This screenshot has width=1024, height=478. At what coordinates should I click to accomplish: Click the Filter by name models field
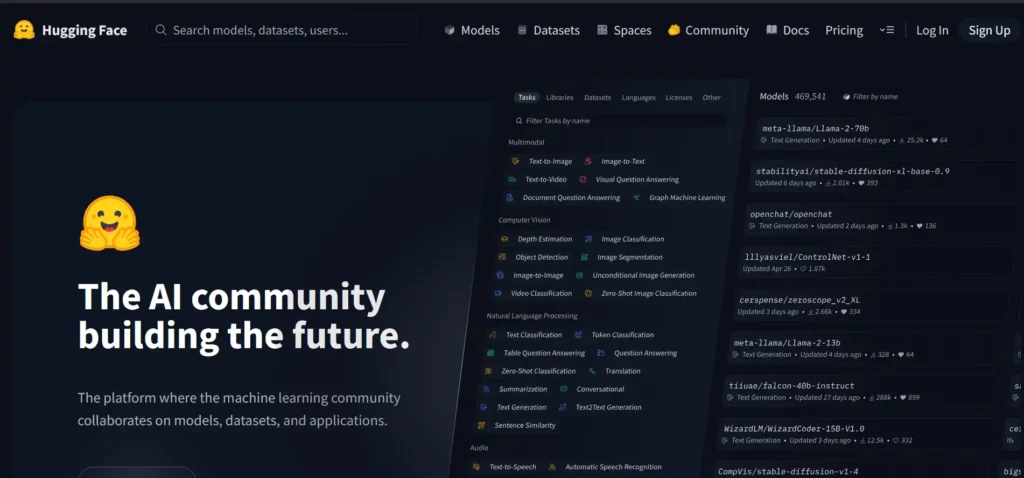pyautogui.click(x=871, y=97)
